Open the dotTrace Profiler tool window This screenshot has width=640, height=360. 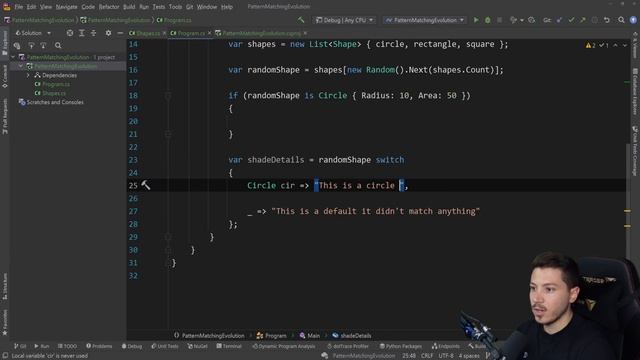348,346
